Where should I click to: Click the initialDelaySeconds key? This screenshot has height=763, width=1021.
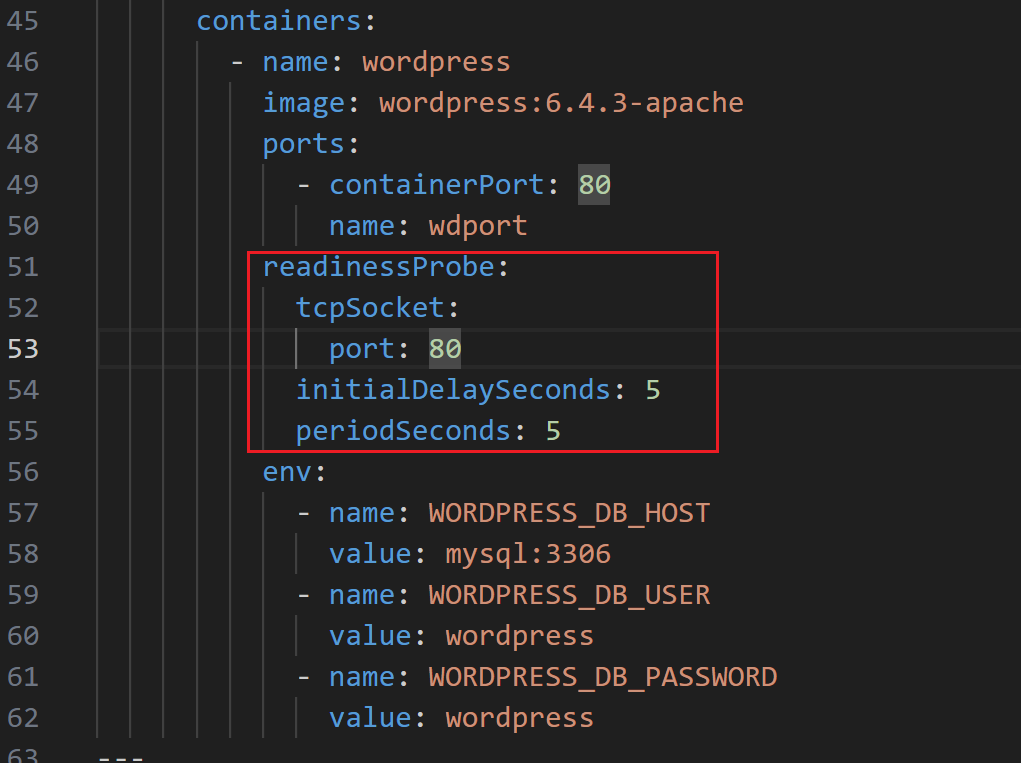(x=453, y=389)
